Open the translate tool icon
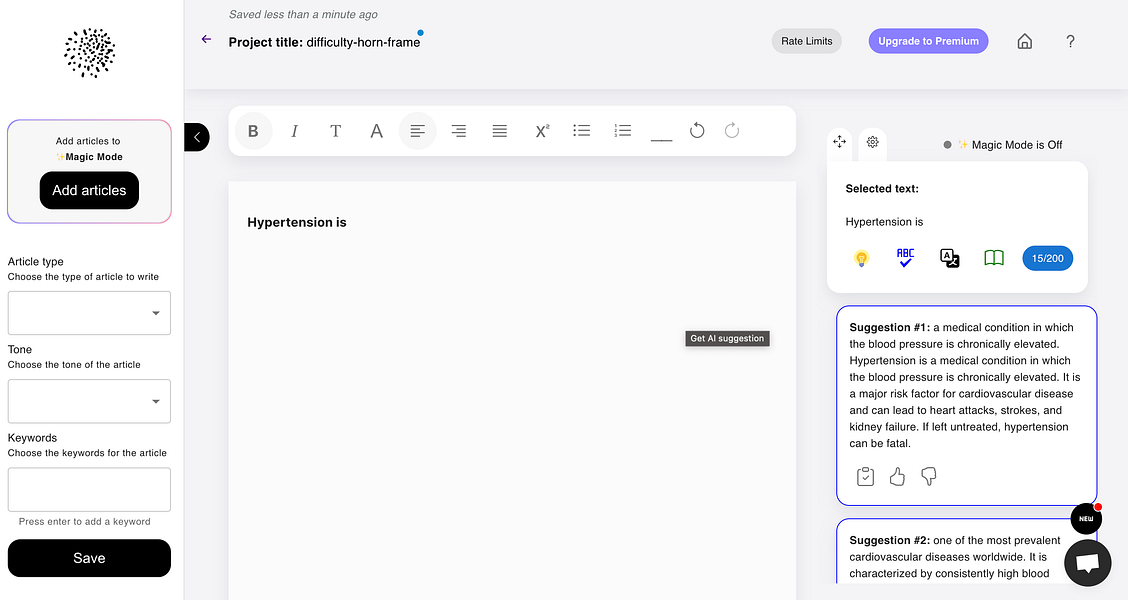Screen dimensions: 1128x600 (949, 257)
